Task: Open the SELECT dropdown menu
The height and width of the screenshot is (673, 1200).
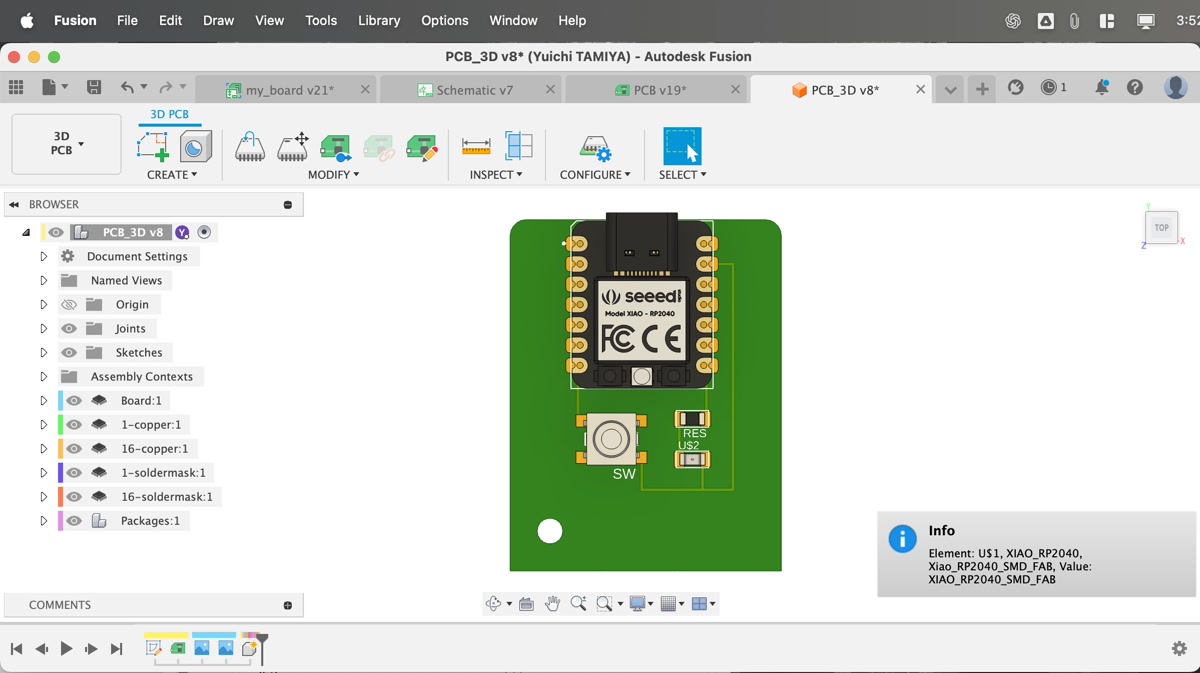Action: point(682,174)
